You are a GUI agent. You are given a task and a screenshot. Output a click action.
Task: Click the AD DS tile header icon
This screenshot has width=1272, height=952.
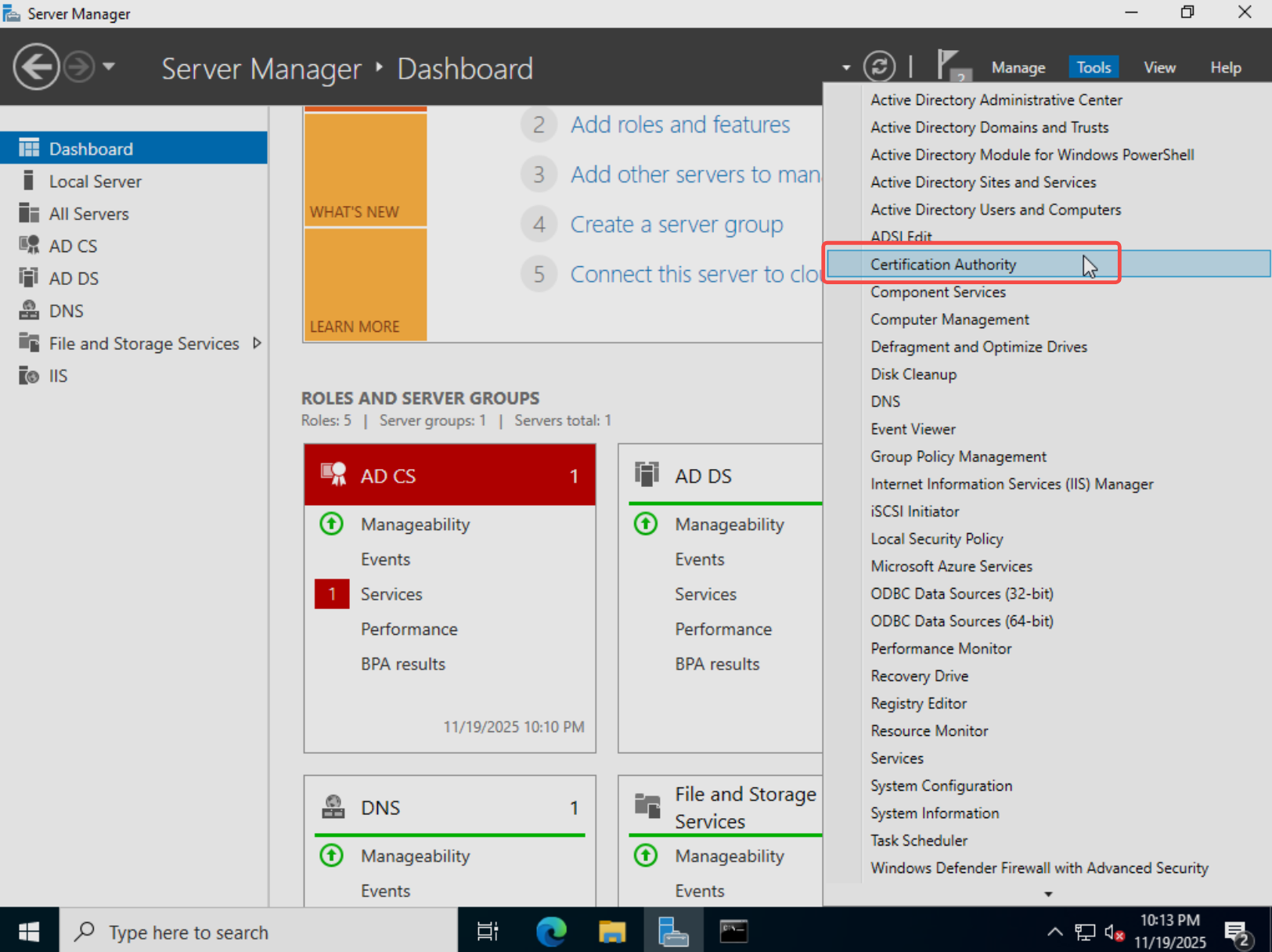(x=647, y=474)
